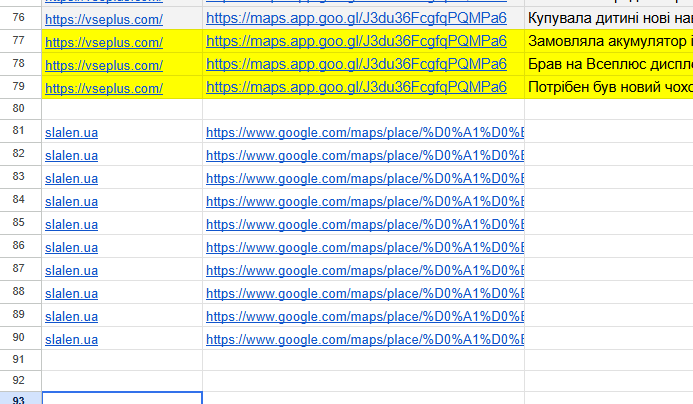The width and height of the screenshot is (693, 404).
Task: Open Google Maps place link in row 88
Action: coord(365,293)
